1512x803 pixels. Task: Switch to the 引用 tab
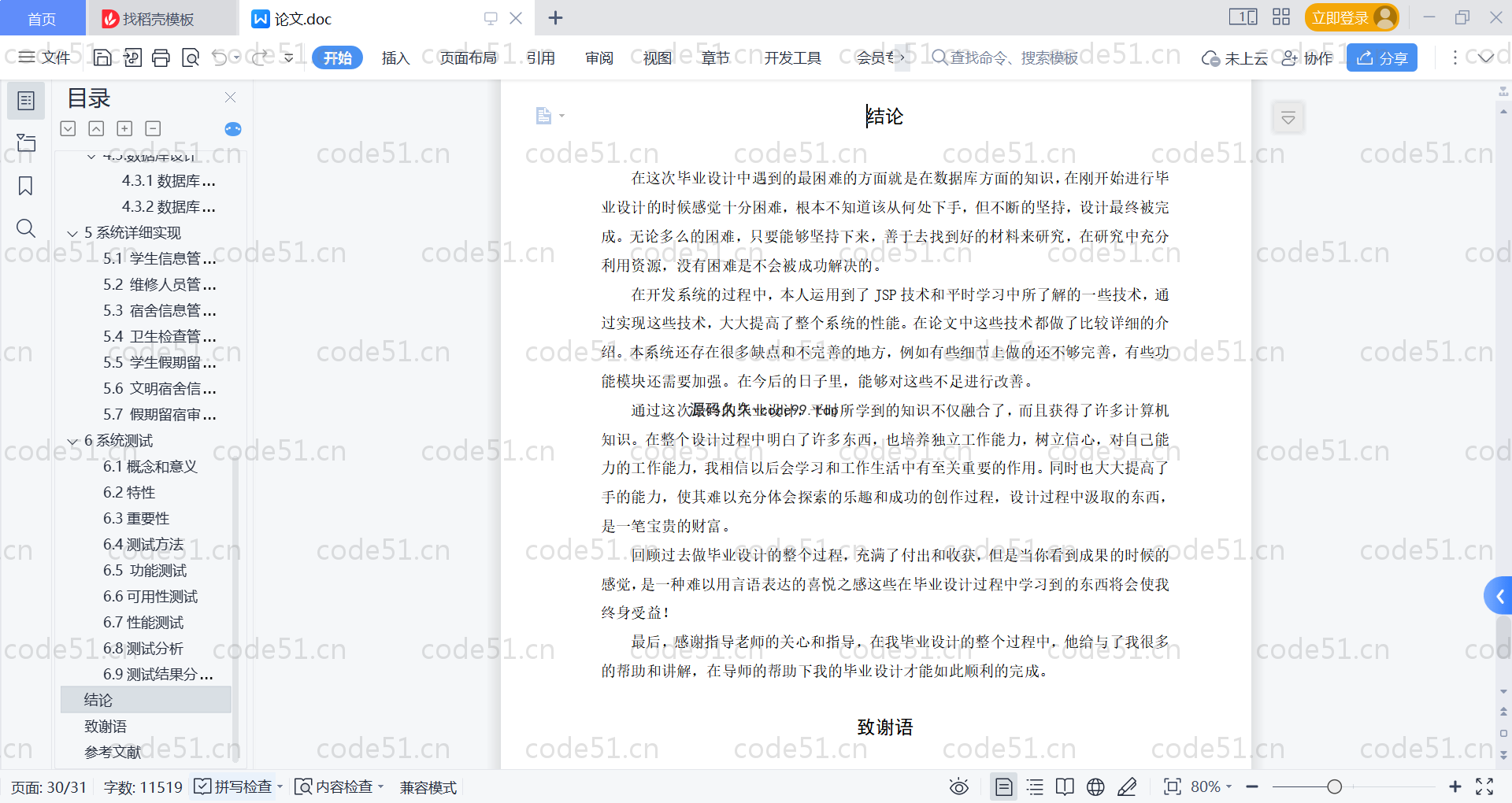click(540, 57)
